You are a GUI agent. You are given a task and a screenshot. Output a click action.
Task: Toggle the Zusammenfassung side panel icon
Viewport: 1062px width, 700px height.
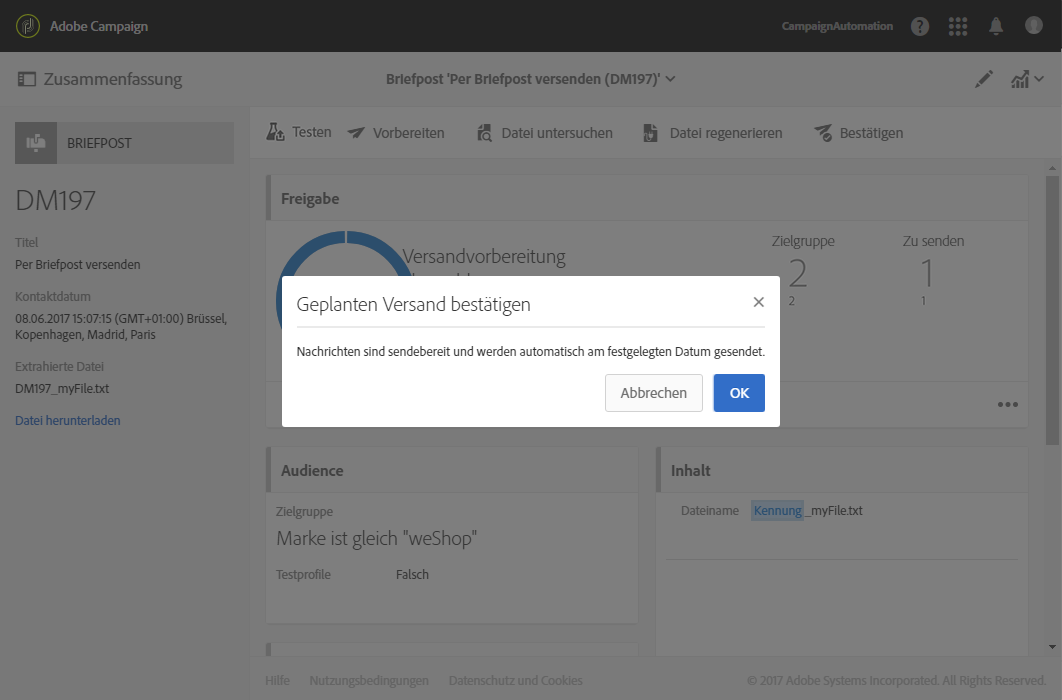26,79
